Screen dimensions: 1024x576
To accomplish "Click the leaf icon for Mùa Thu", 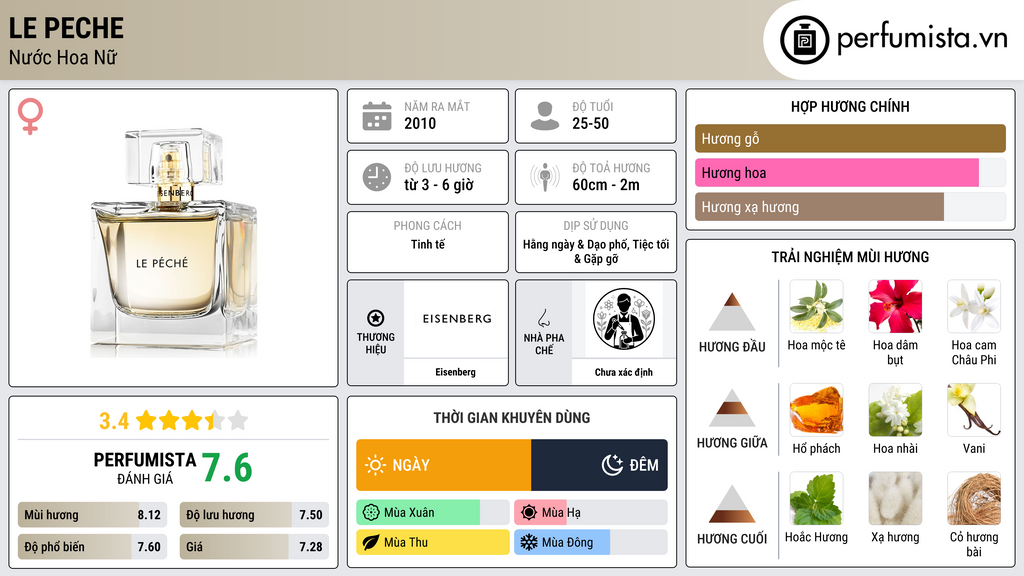I will [x=371, y=542].
